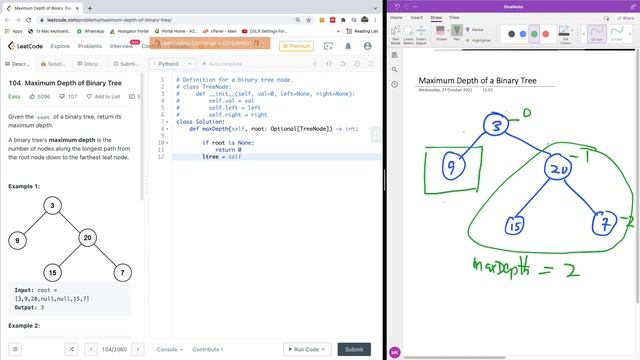Show more bookmarks overflow chevron

pos(338,31)
